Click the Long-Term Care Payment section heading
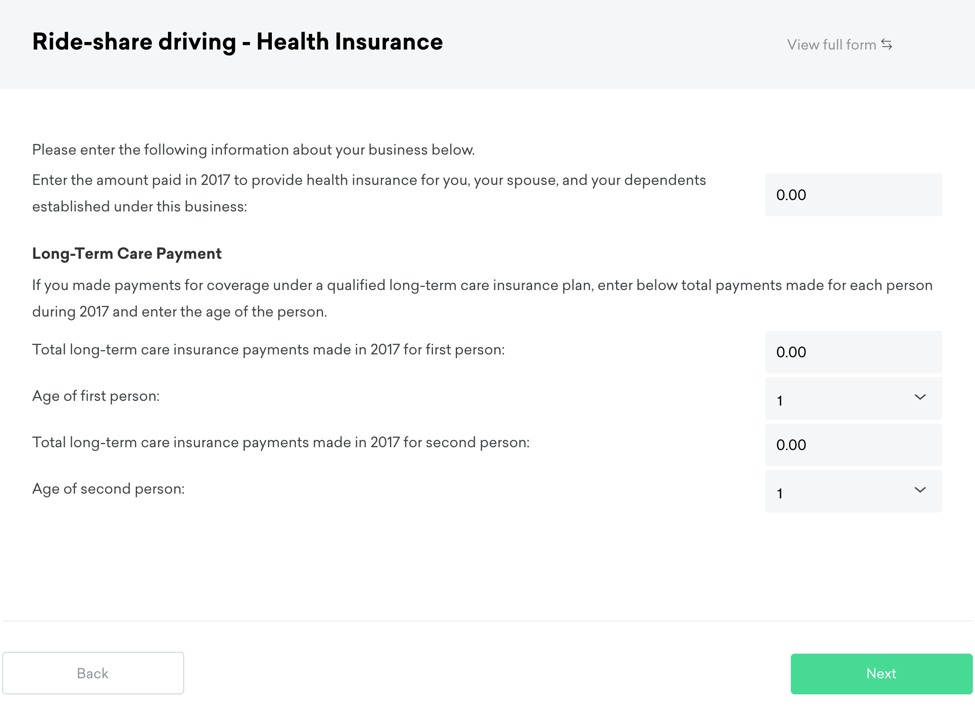 [127, 254]
